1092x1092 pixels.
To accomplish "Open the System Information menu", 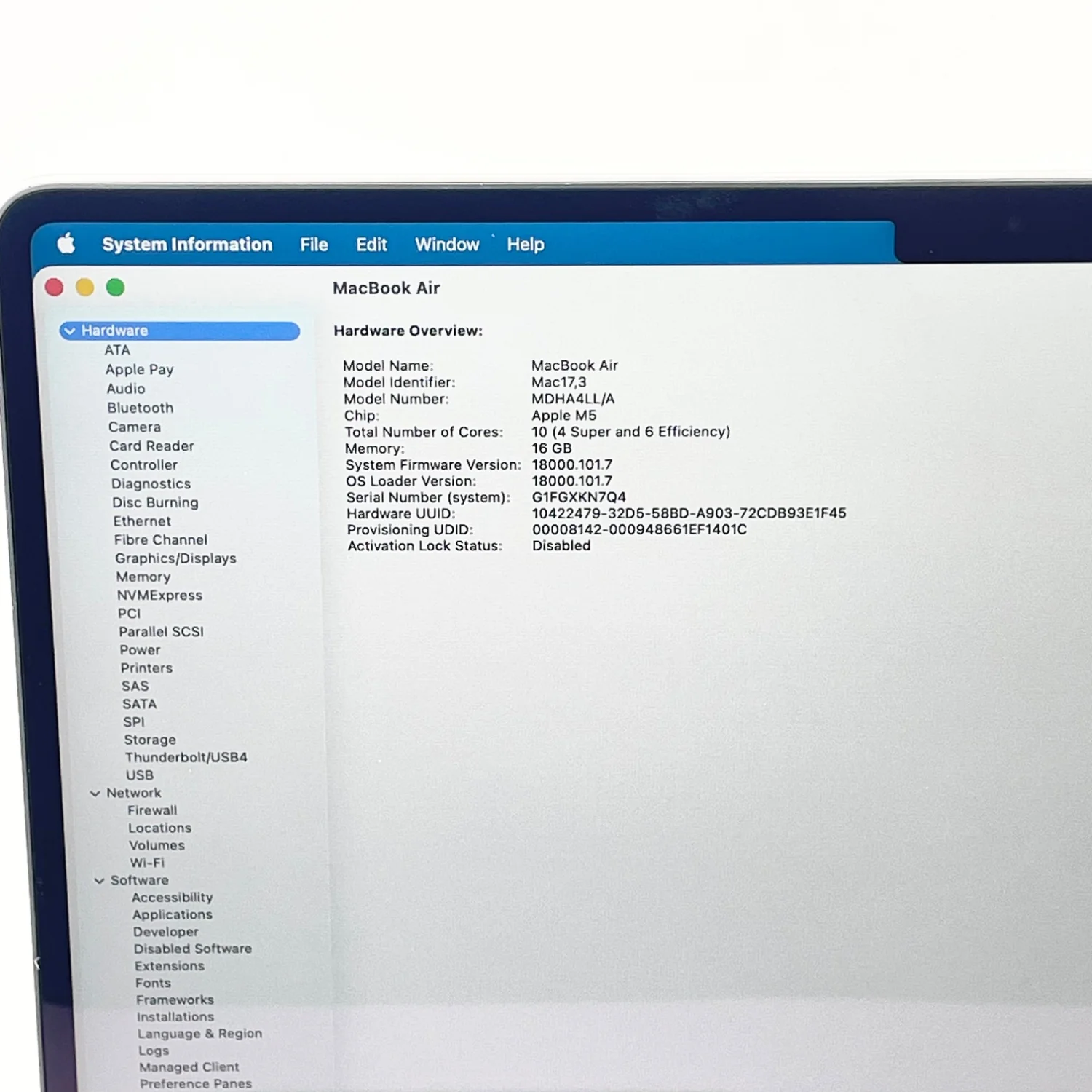I will (x=187, y=245).
